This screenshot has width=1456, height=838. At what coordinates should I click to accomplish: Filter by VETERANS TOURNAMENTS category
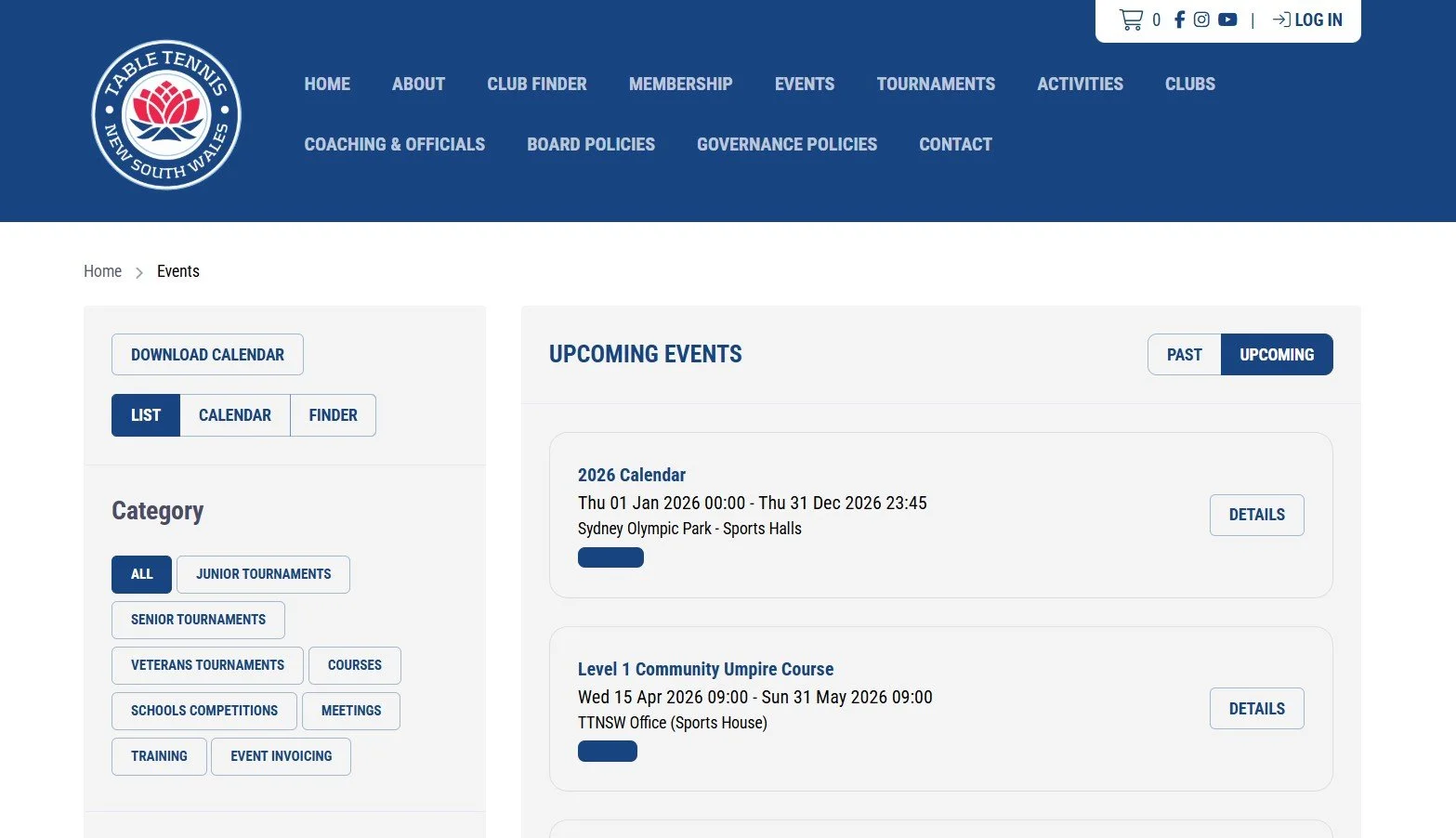pyautogui.click(x=207, y=665)
